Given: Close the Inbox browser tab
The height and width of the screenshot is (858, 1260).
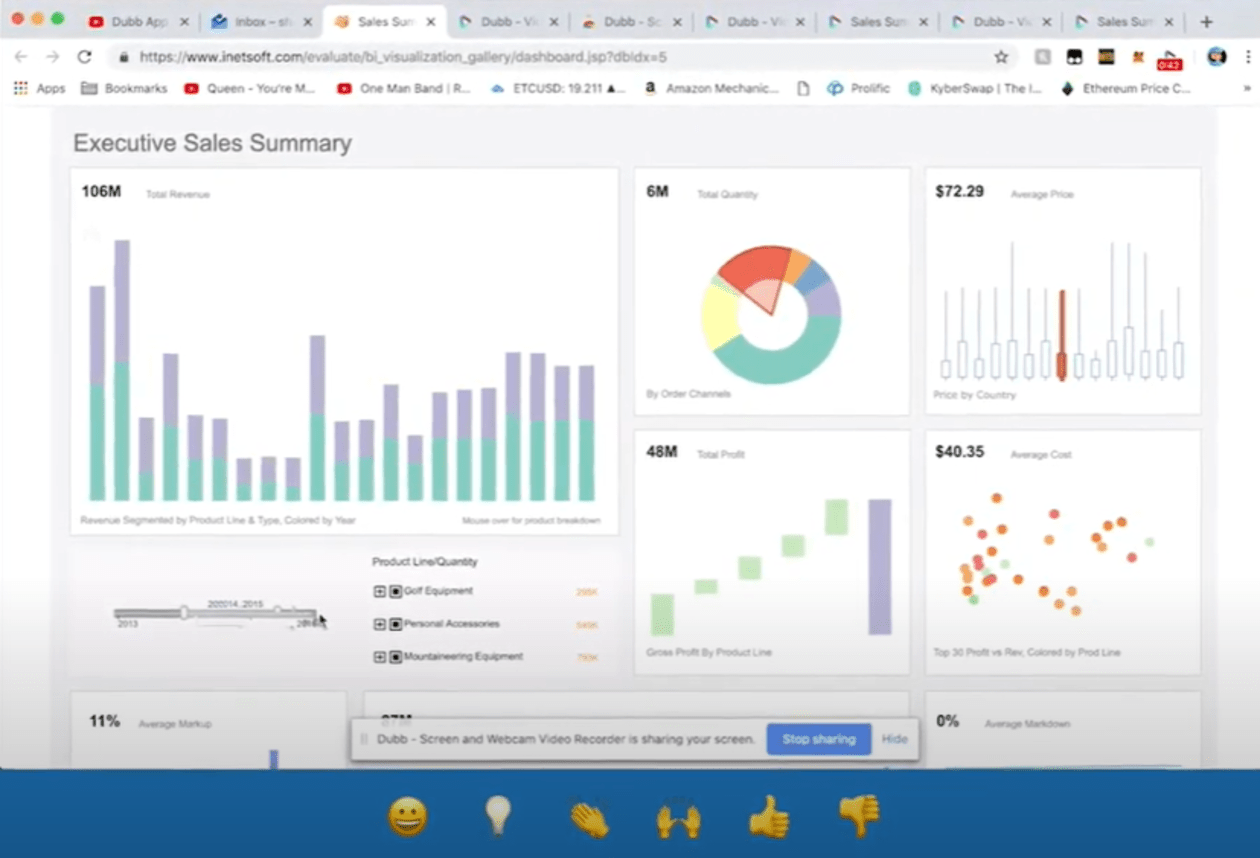Looking at the screenshot, I should [307, 22].
